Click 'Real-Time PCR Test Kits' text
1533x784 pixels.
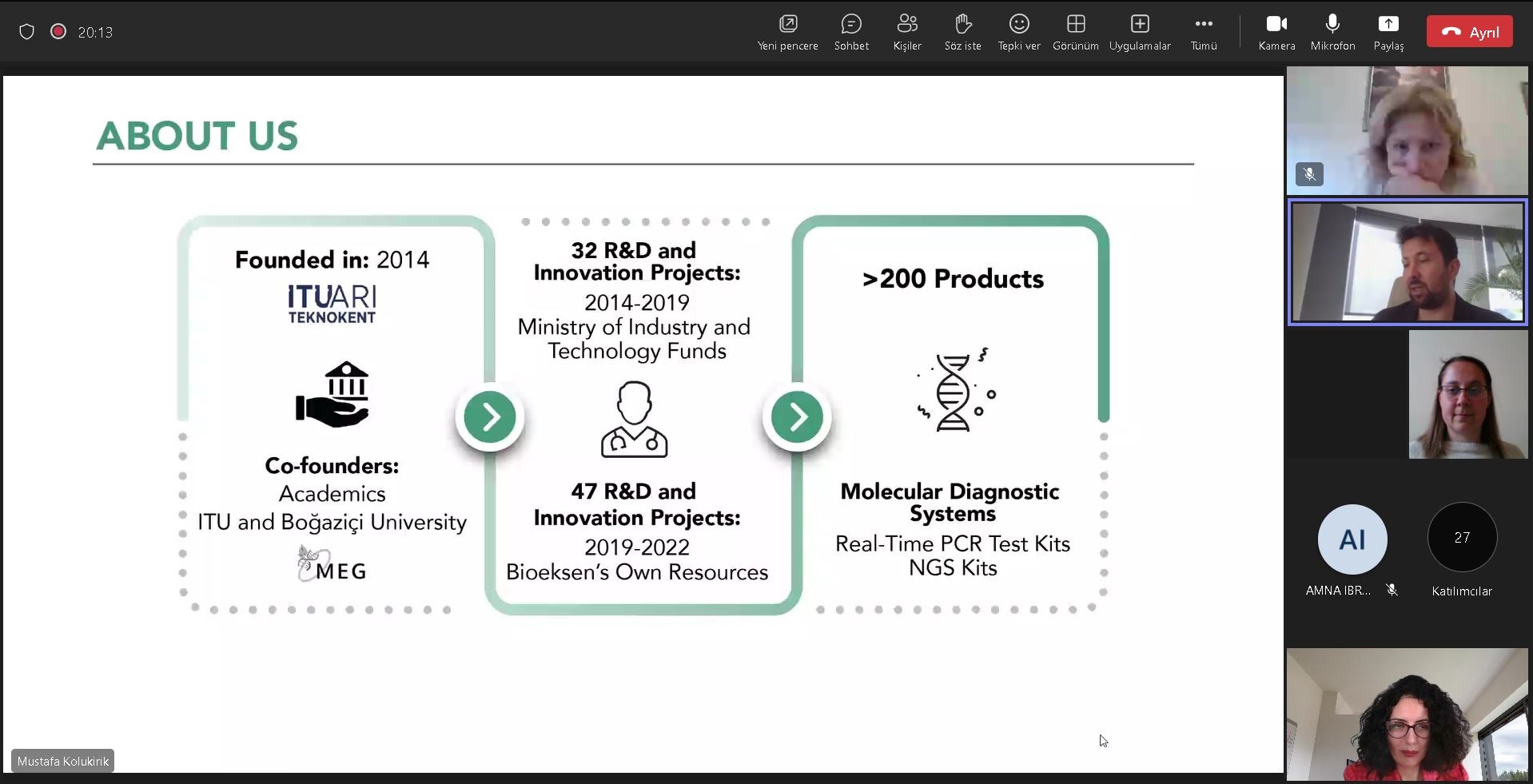[953, 543]
